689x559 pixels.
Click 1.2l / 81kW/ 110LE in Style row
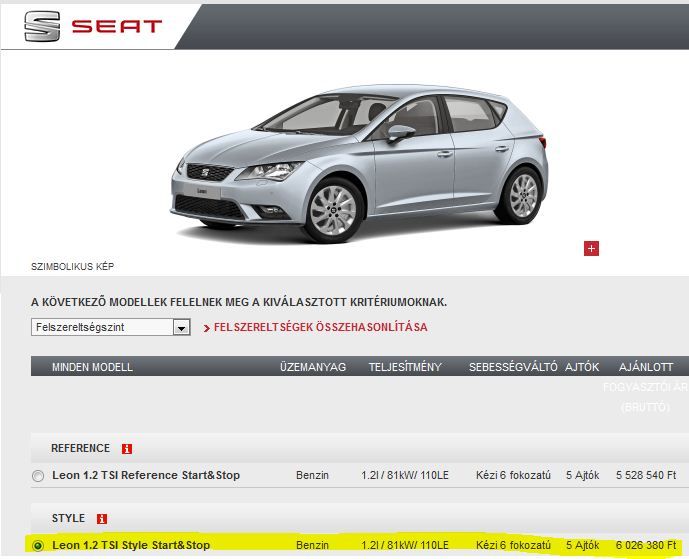click(405, 545)
